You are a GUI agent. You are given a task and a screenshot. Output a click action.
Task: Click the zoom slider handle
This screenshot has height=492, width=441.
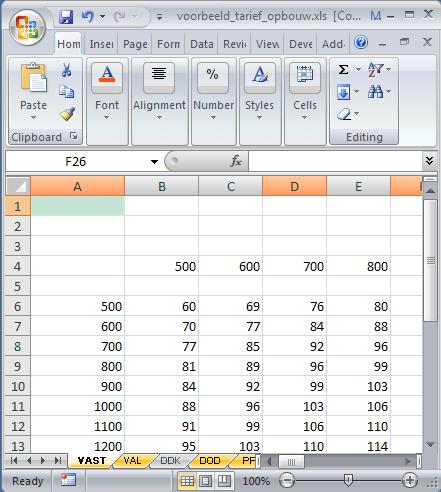348,480
